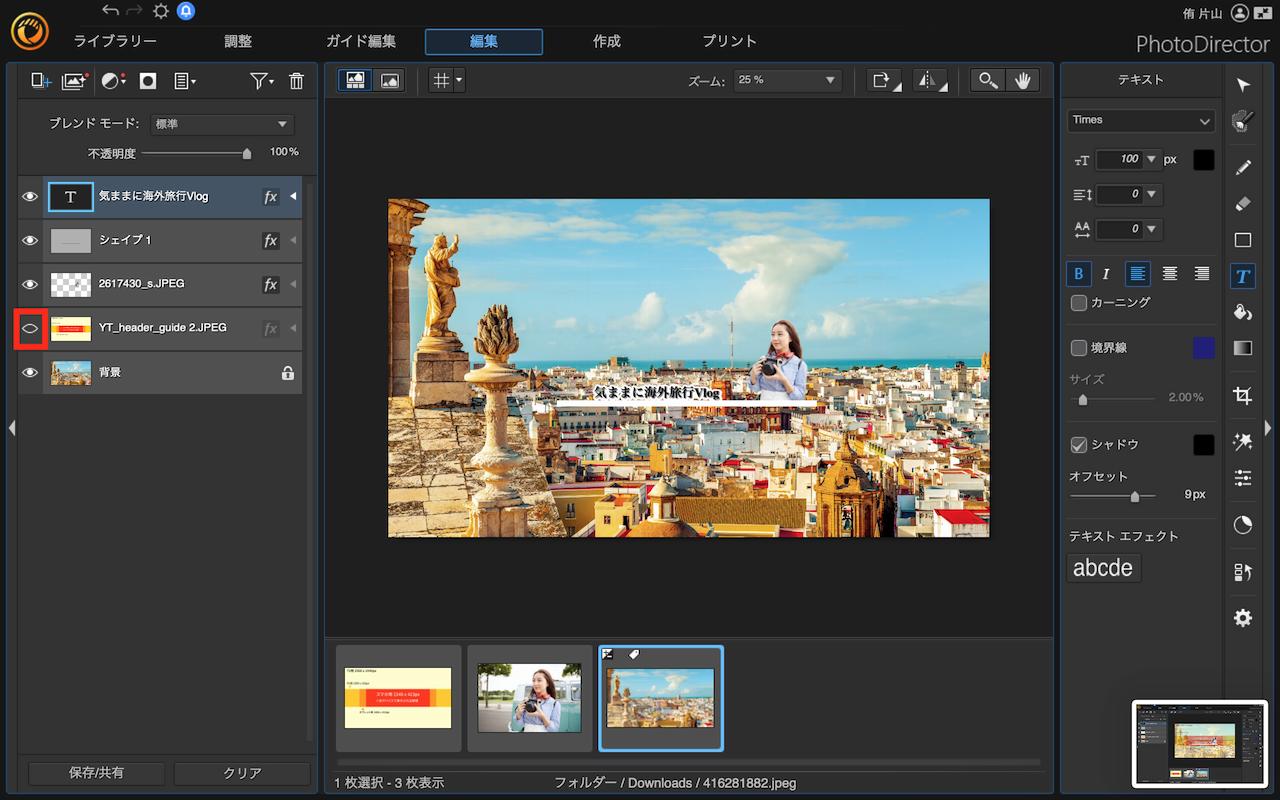
Task: Click the blue 境界線 color swatch
Action: 1203,348
